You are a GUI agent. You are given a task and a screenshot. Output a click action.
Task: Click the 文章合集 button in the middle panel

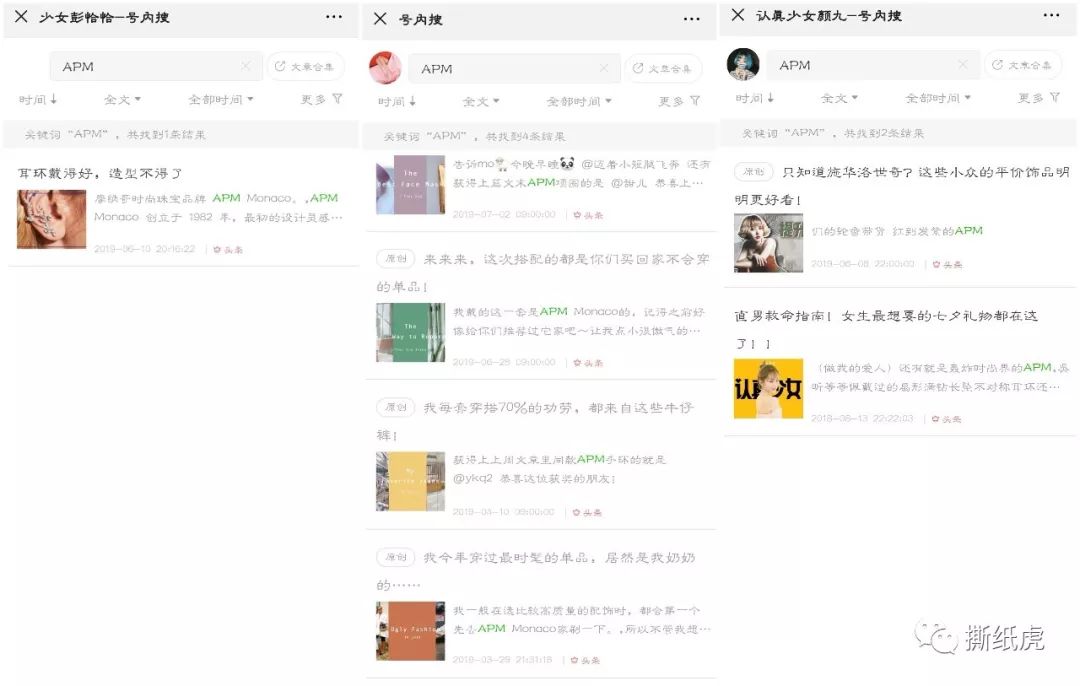tap(664, 68)
